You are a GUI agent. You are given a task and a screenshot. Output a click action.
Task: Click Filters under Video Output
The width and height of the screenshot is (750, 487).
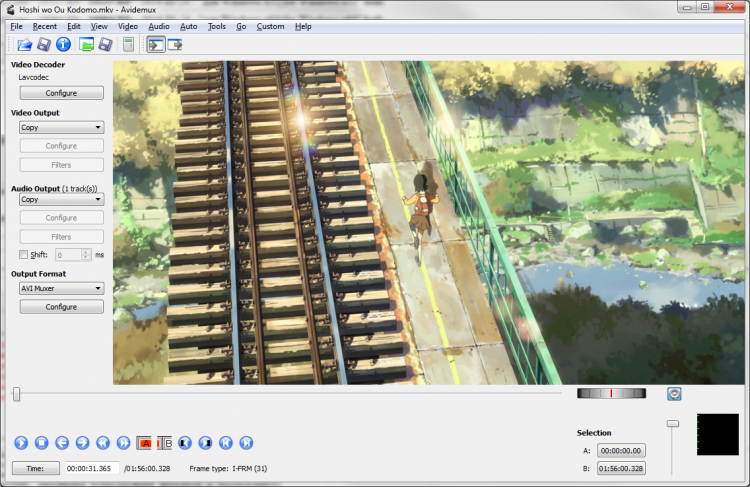[x=62, y=165]
